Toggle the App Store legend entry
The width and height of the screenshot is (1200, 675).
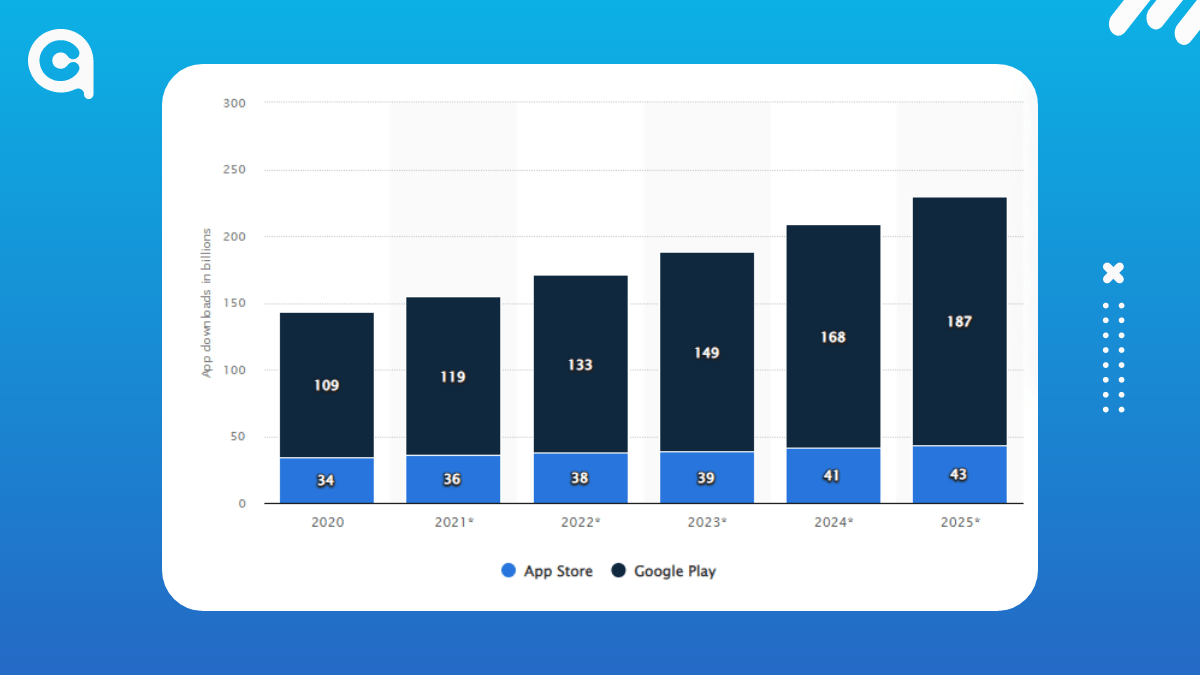point(546,571)
